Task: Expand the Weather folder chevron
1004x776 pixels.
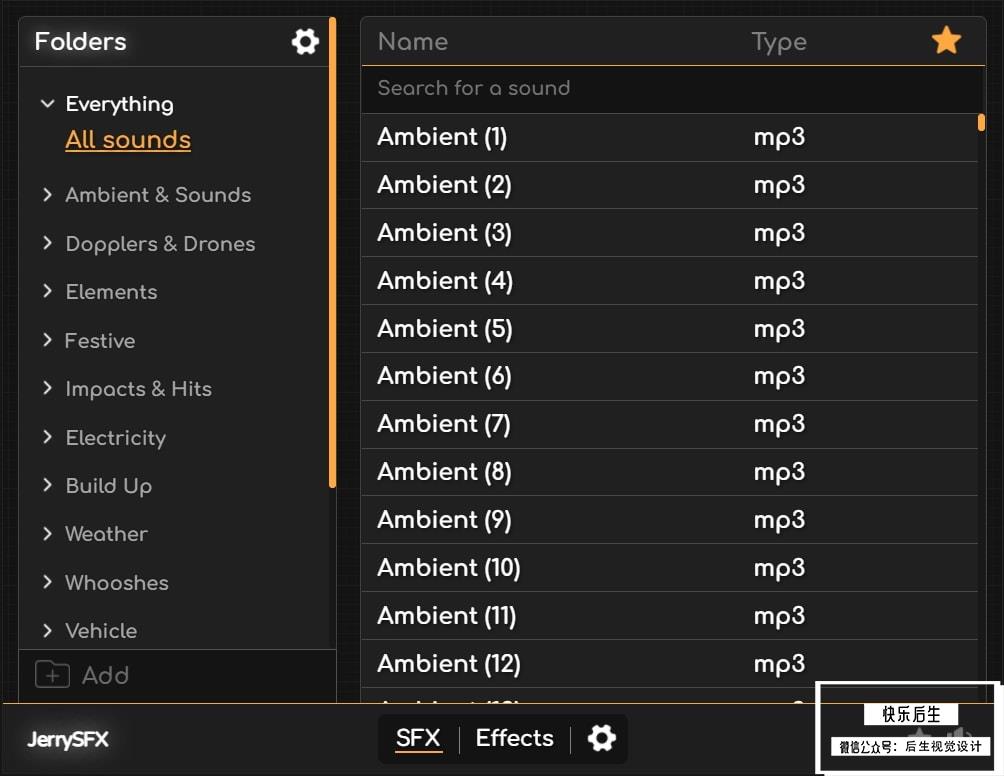Action: point(47,533)
